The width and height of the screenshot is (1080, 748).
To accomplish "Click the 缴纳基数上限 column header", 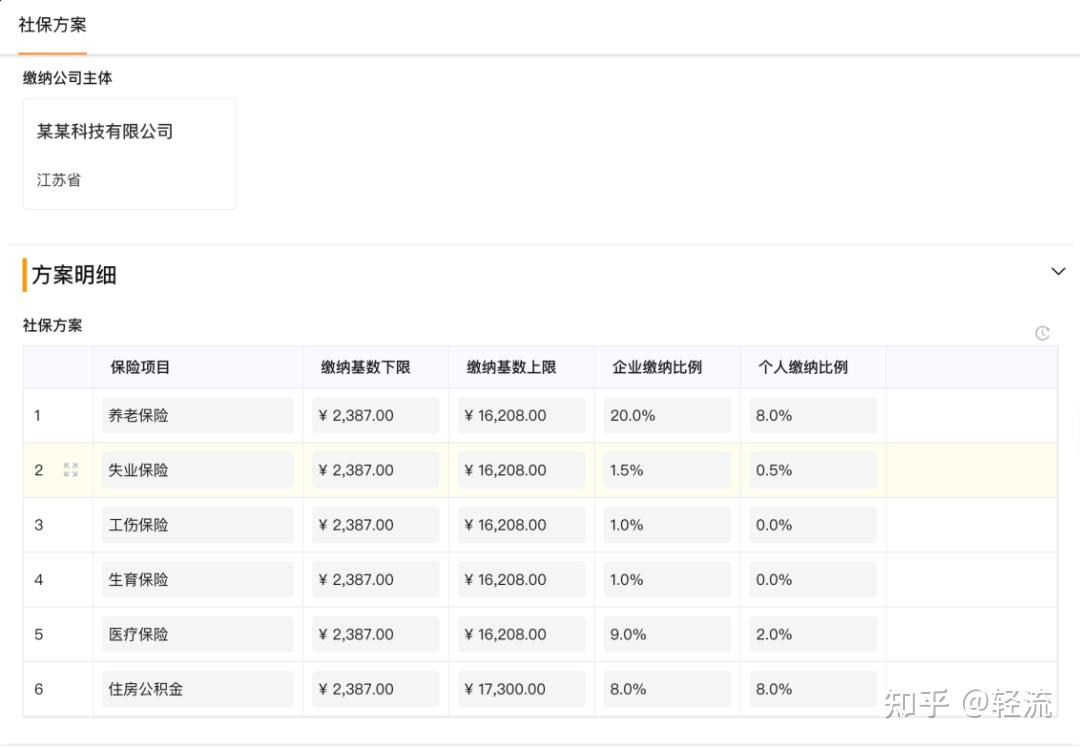I will pos(511,367).
